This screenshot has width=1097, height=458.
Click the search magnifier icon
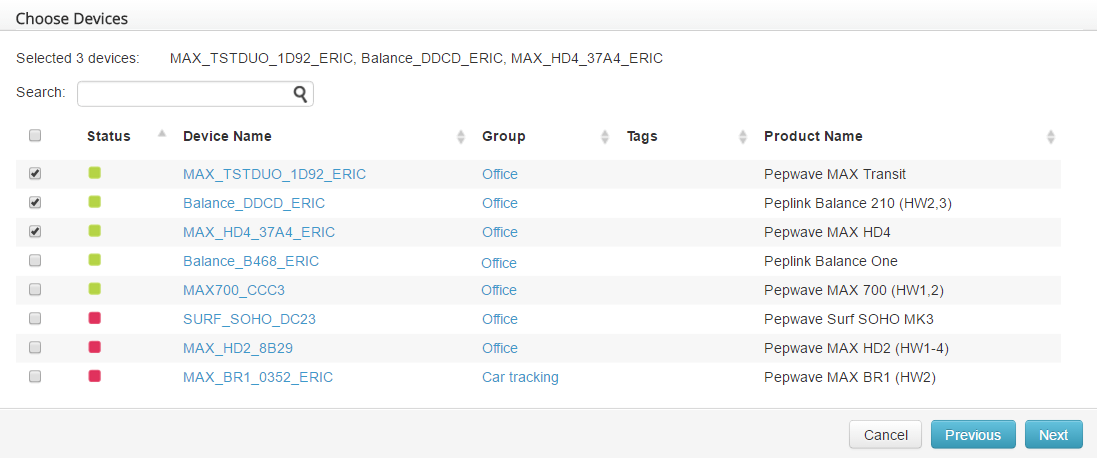click(300, 94)
